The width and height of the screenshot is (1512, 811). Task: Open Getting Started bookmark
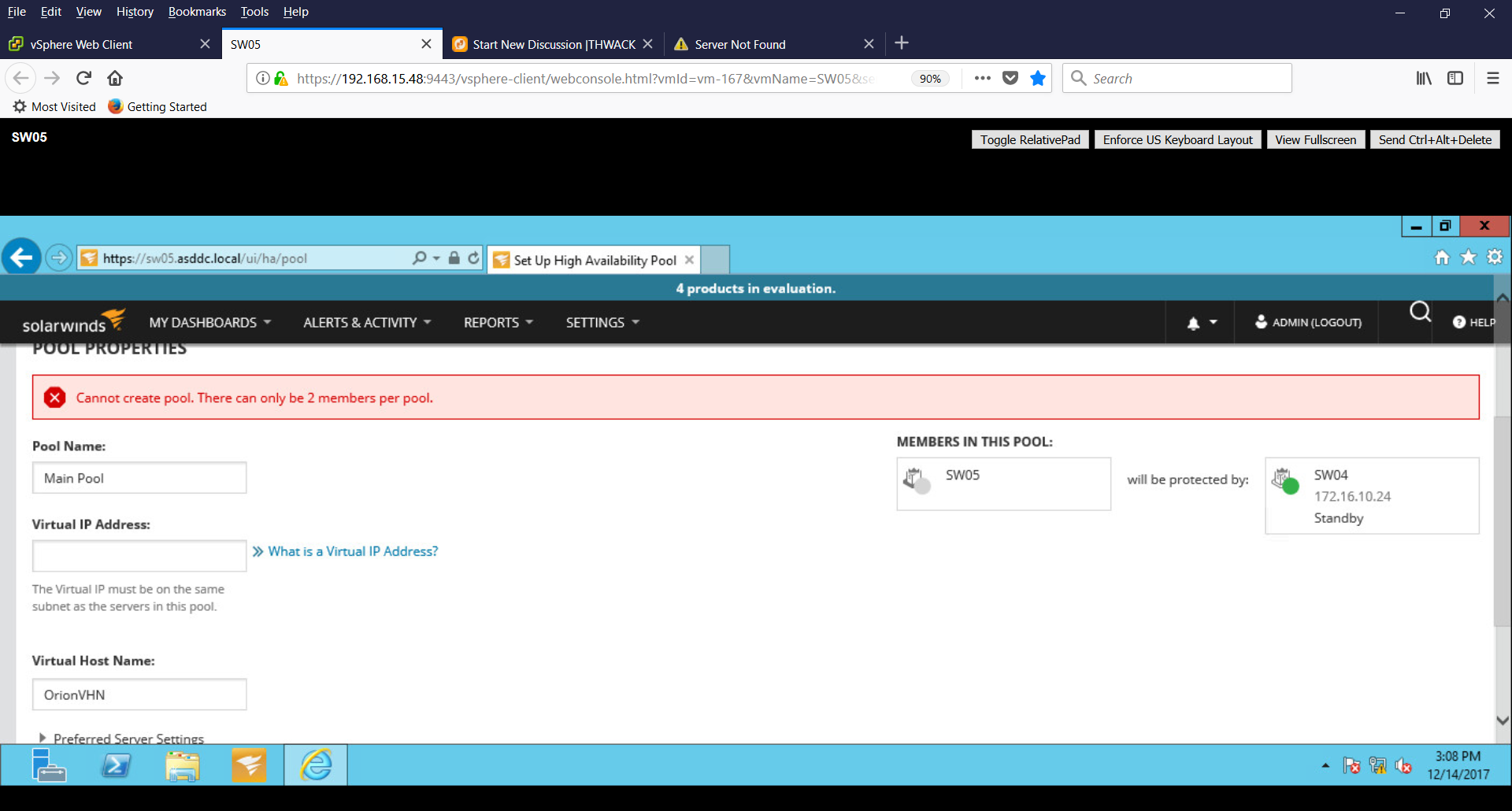tap(157, 106)
